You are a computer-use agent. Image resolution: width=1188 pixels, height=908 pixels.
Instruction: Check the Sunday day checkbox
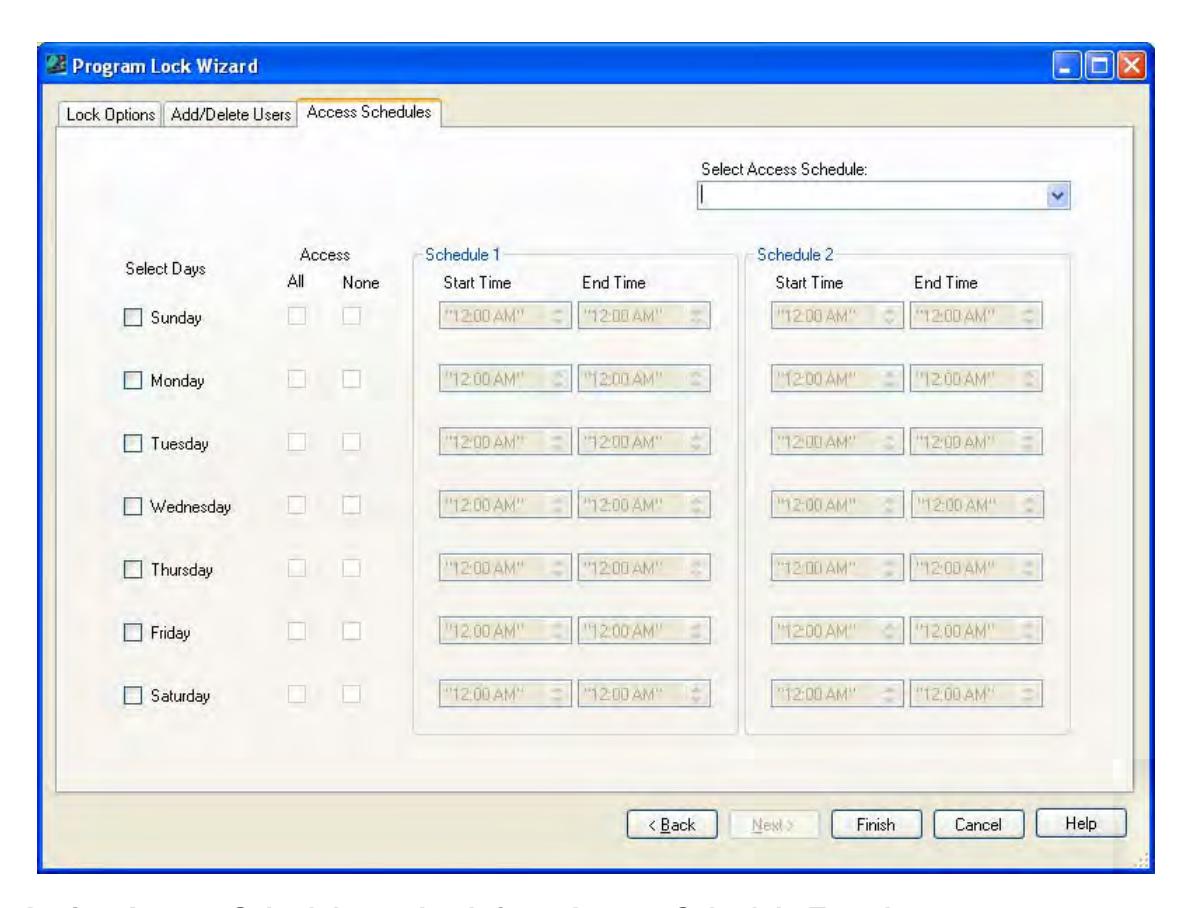click(x=133, y=317)
